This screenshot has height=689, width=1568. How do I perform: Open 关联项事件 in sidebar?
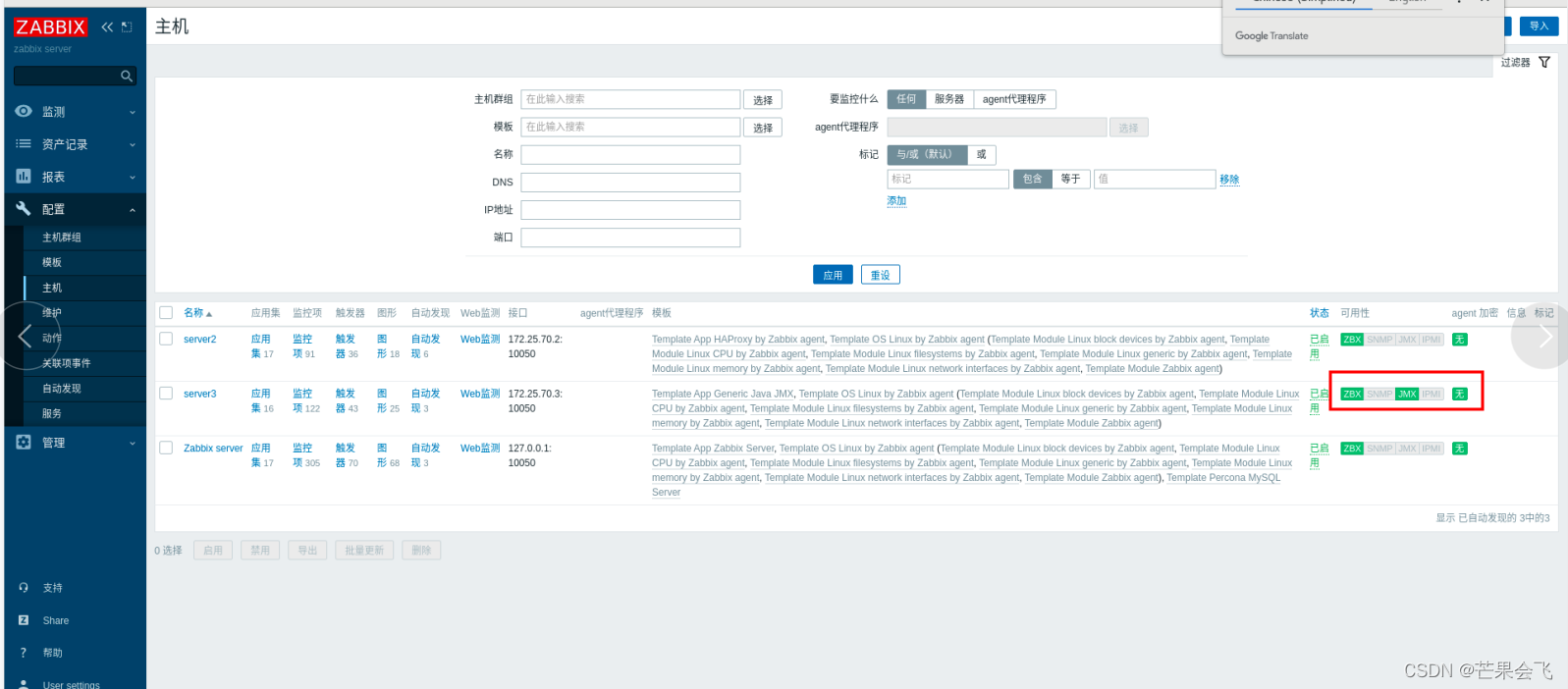[x=67, y=363]
